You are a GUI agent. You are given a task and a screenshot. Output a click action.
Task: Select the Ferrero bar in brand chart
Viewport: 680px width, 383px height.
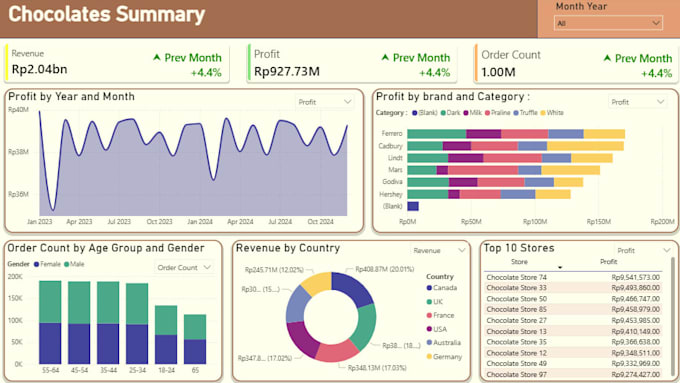tap(516, 134)
